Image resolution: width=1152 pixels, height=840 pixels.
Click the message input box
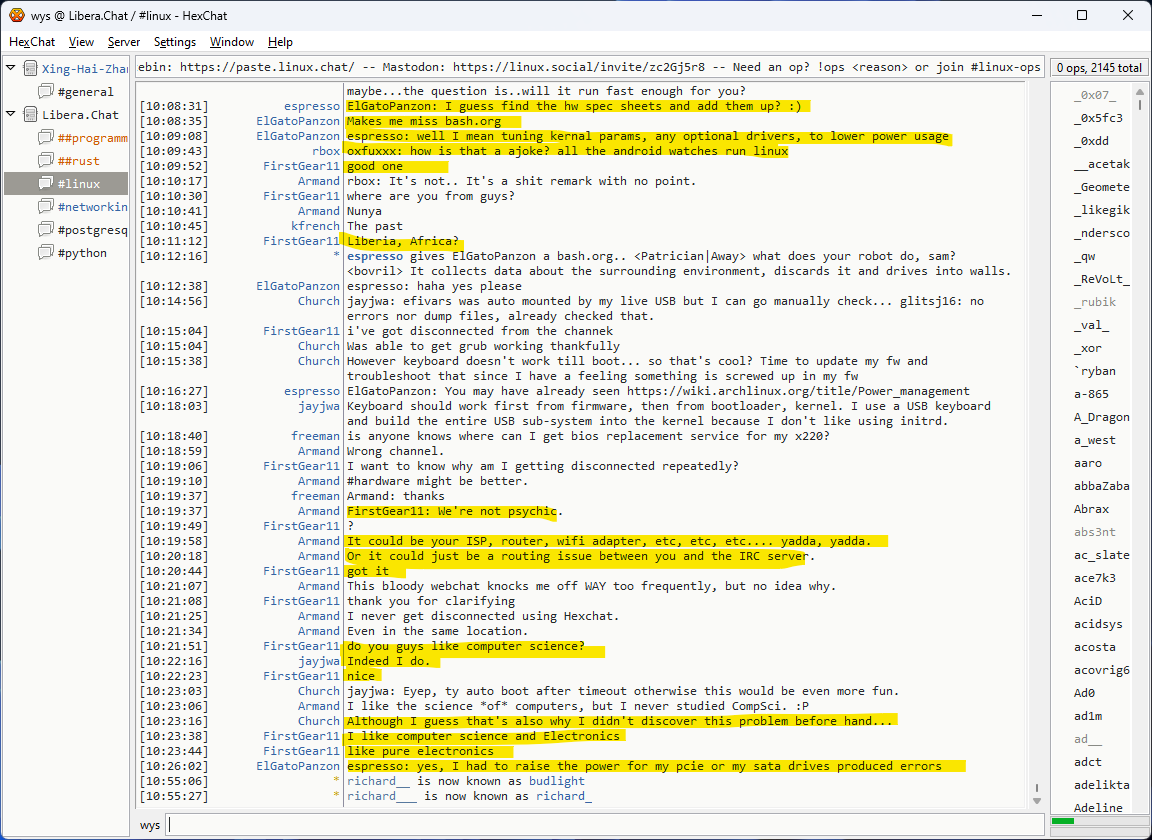click(600, 825)
